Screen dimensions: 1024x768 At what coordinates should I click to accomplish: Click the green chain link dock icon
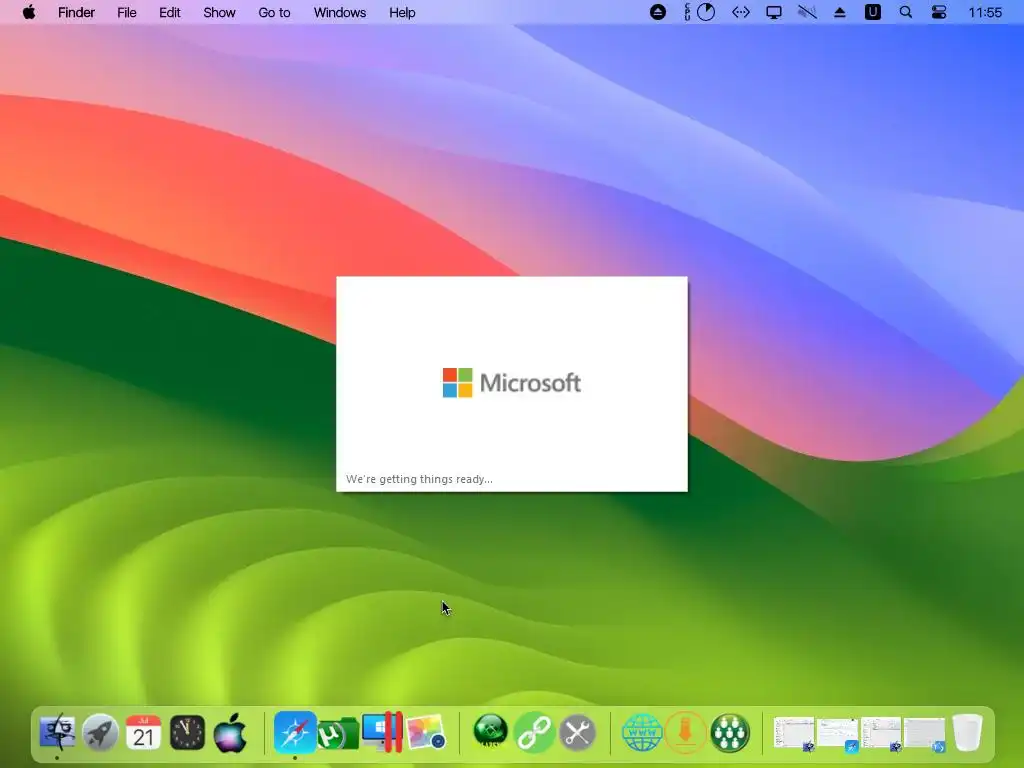pos(534,732)
